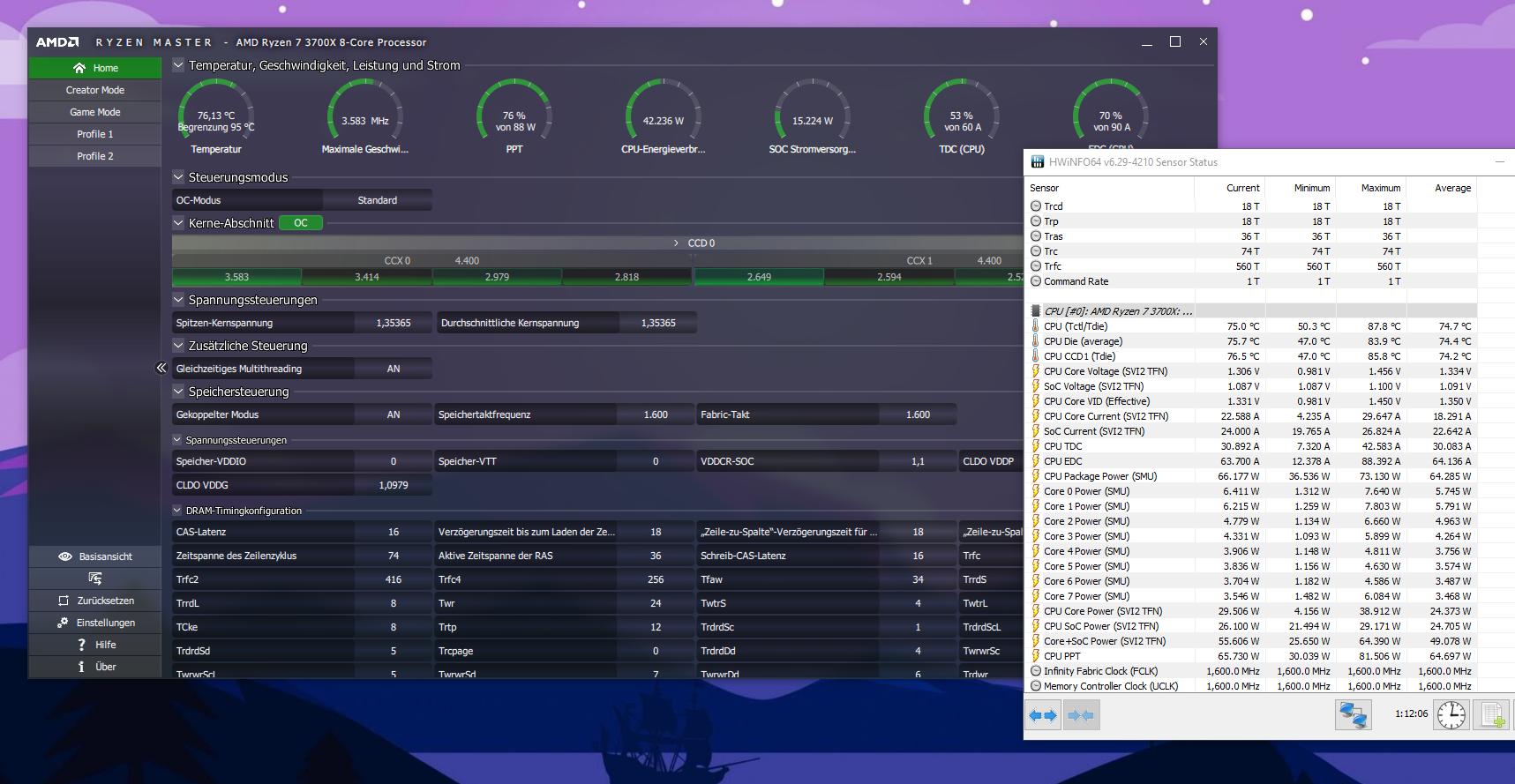Start HWiNFO logging via sheet-plus icon
Screen dimensions: 1515x784
[1492, 714]
